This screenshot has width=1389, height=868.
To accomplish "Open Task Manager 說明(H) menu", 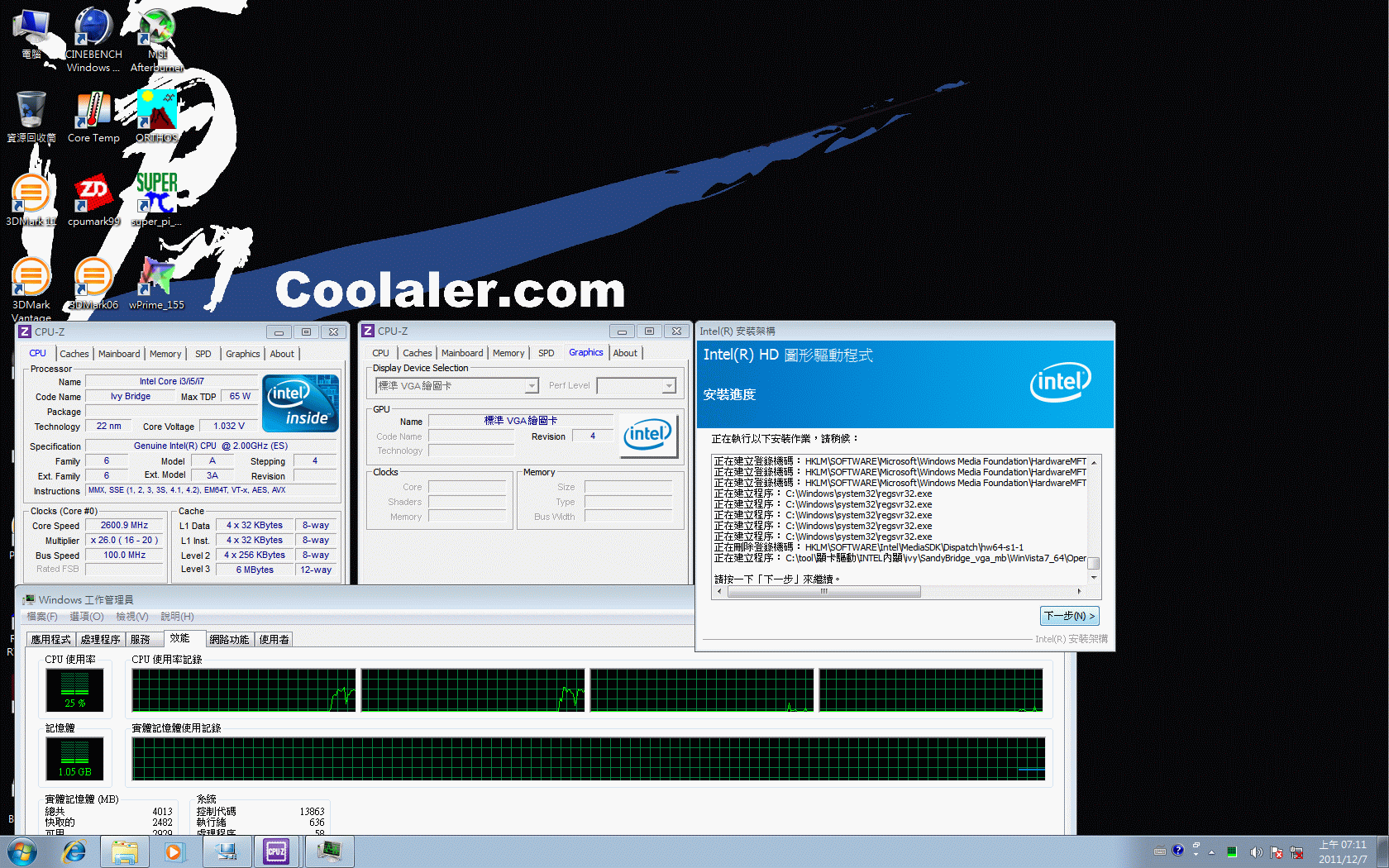I will pyautogui.click(x=177, y=617).
